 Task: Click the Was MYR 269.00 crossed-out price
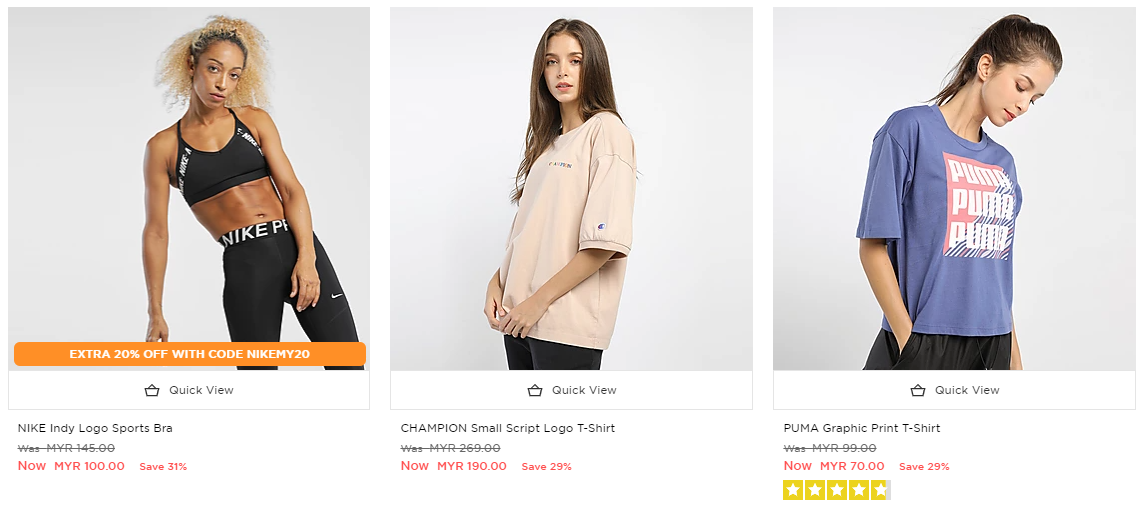pyautogui.click(x=450, y=448)
